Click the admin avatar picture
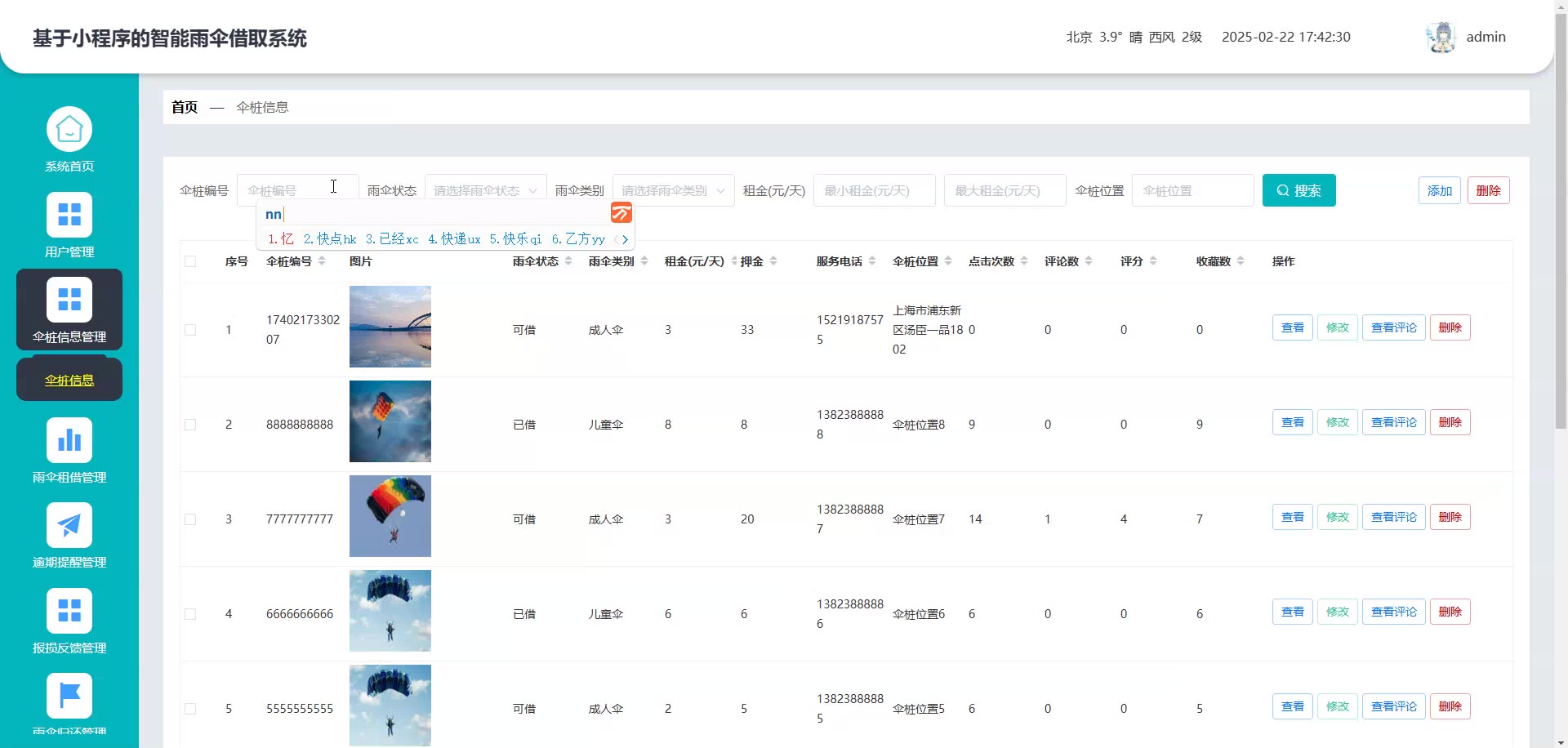Image resolution: width=1568 pixels, height=748 pixels. pos(1441,38)
